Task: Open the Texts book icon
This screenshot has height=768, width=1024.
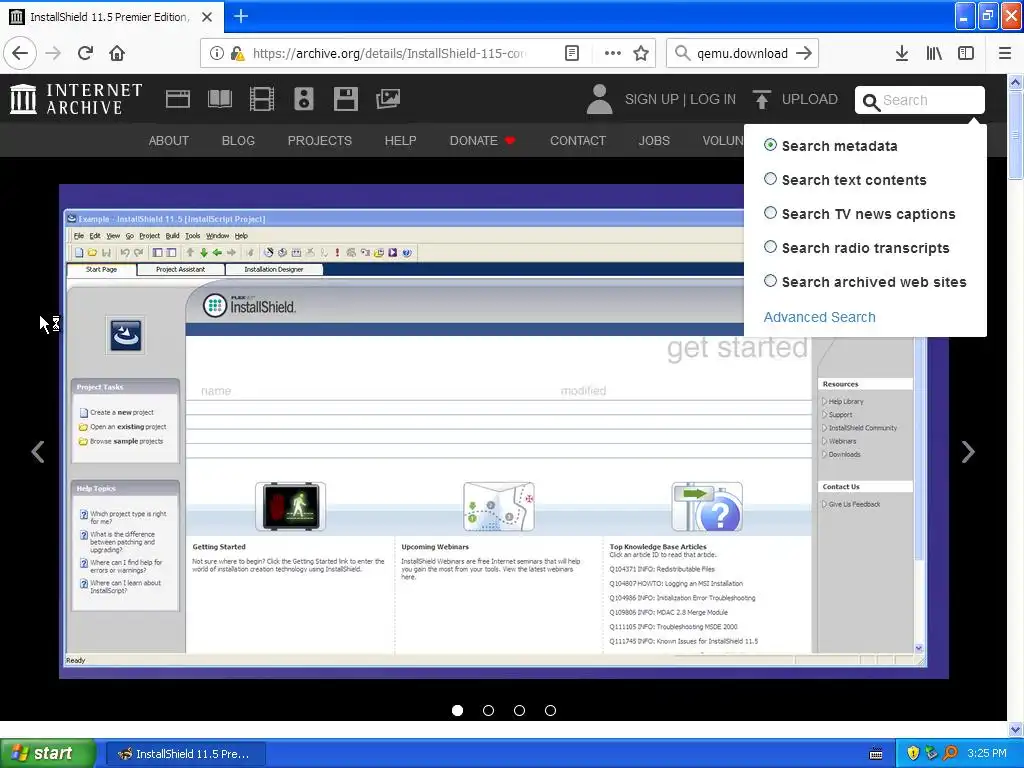Action: pyautogui.click(x=219, y=99)
